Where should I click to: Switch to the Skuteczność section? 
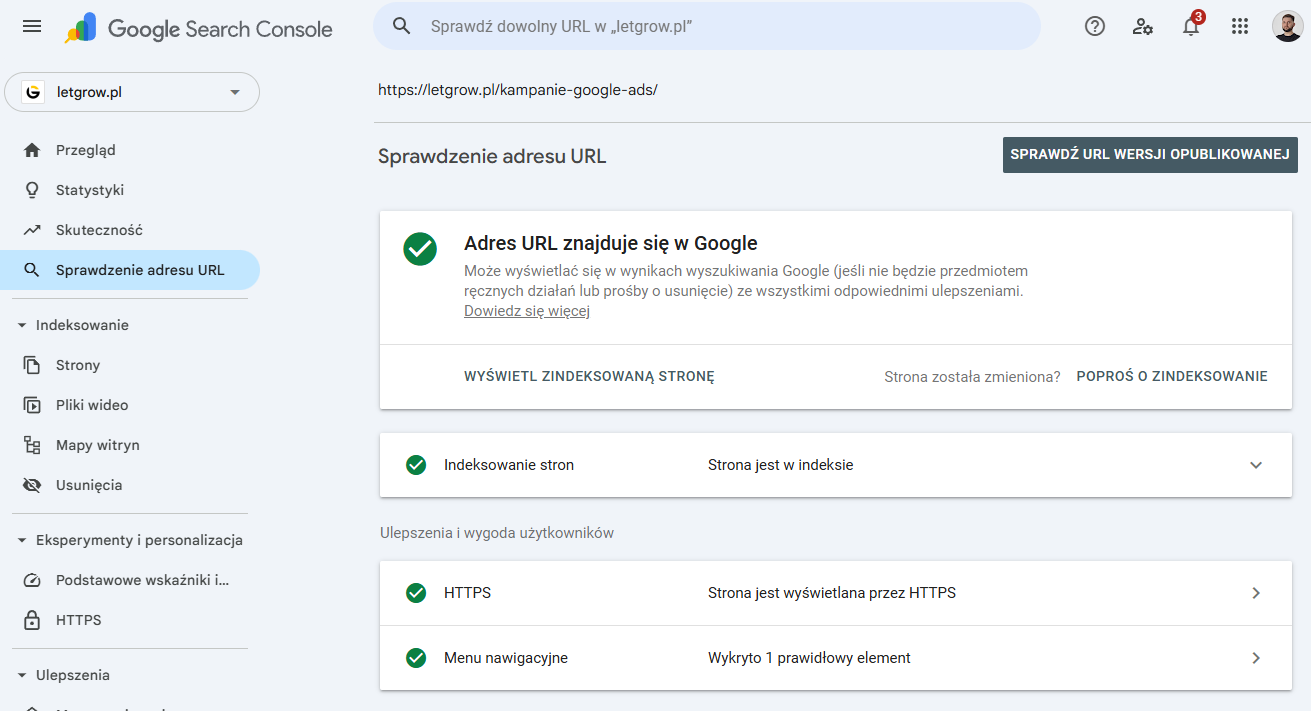point(99,230)
